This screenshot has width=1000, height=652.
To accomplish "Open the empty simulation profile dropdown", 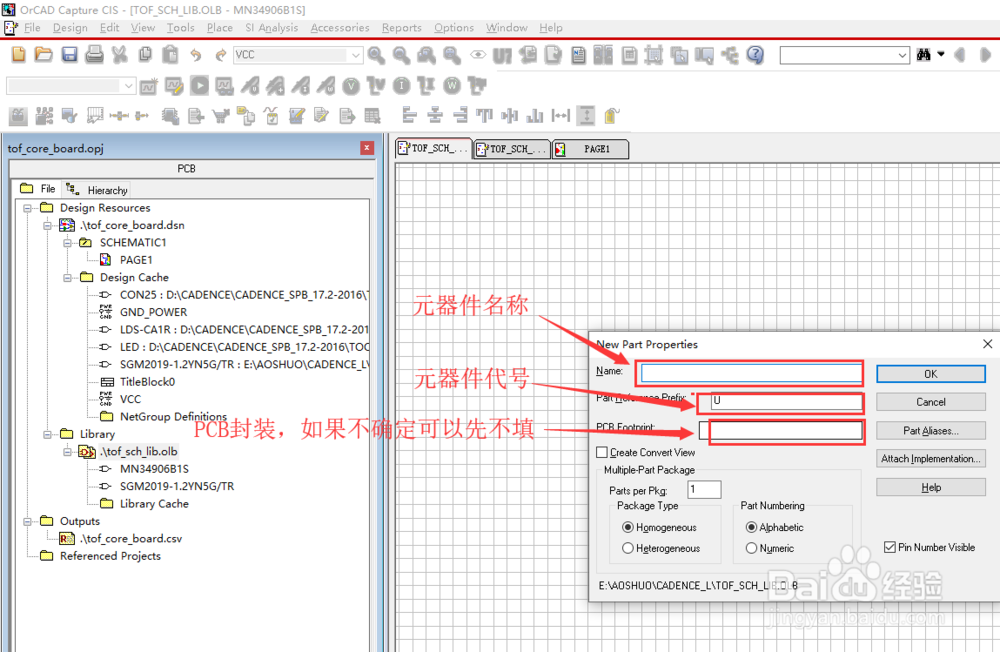I will [x=128, y=85].
